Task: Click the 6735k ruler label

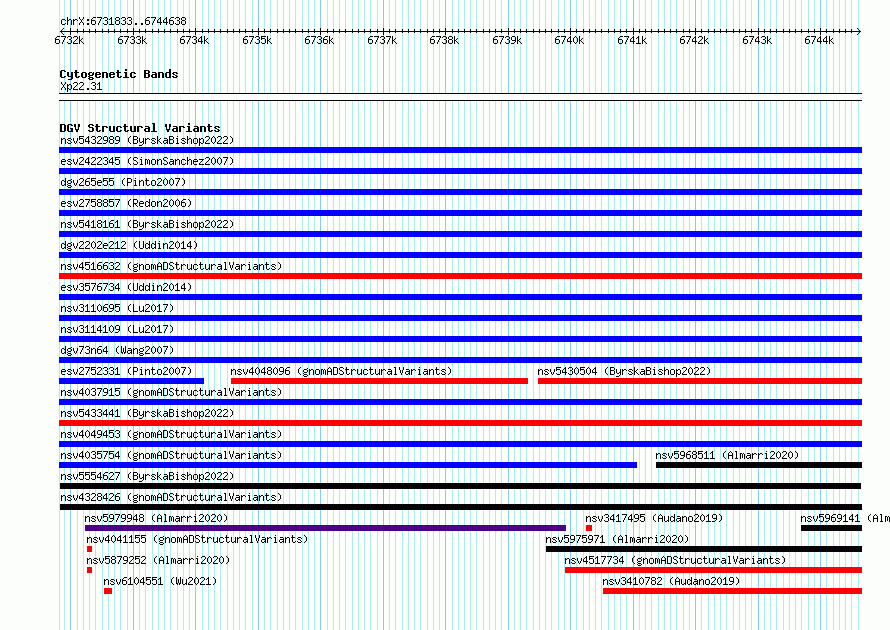Action: (257, 40)
